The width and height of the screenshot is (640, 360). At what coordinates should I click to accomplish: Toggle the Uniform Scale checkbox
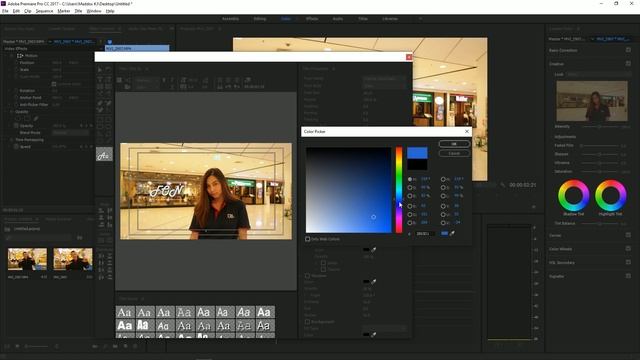coord(54,84)
